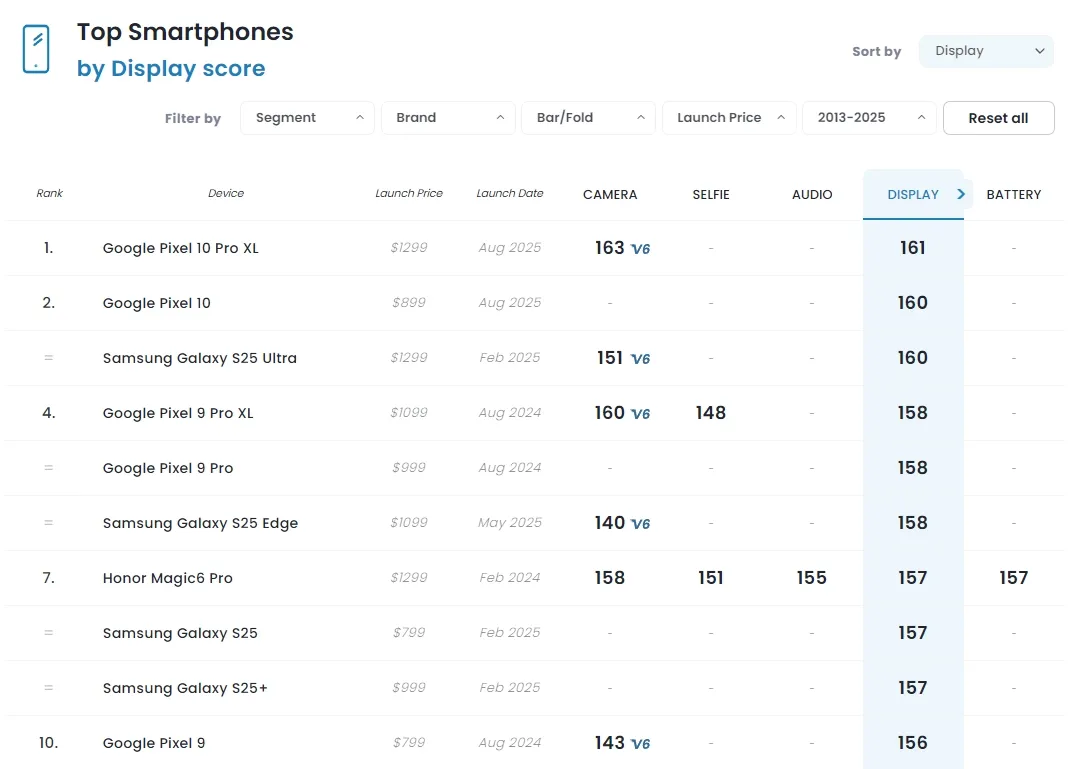Open the Sort by Display dropdown

point(986,51)
